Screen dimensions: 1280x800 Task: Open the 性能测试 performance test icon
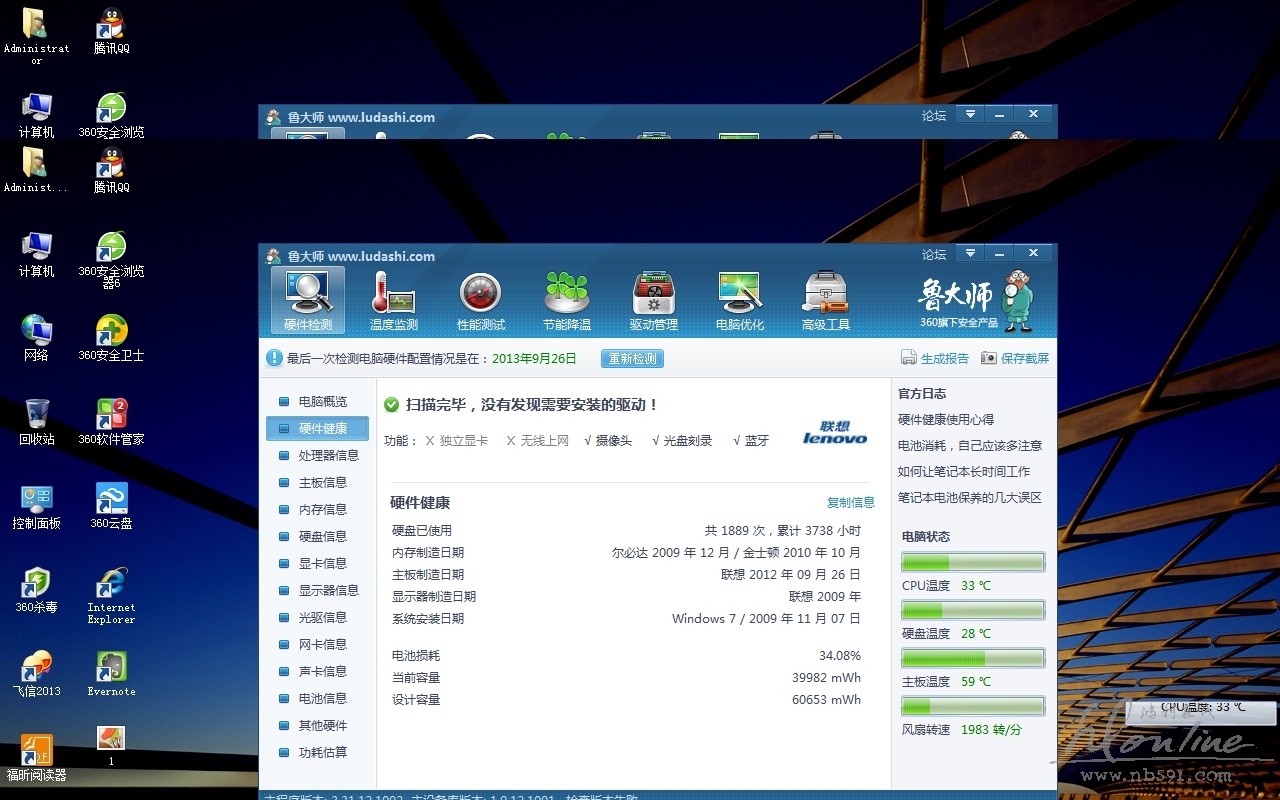point(480,300)
